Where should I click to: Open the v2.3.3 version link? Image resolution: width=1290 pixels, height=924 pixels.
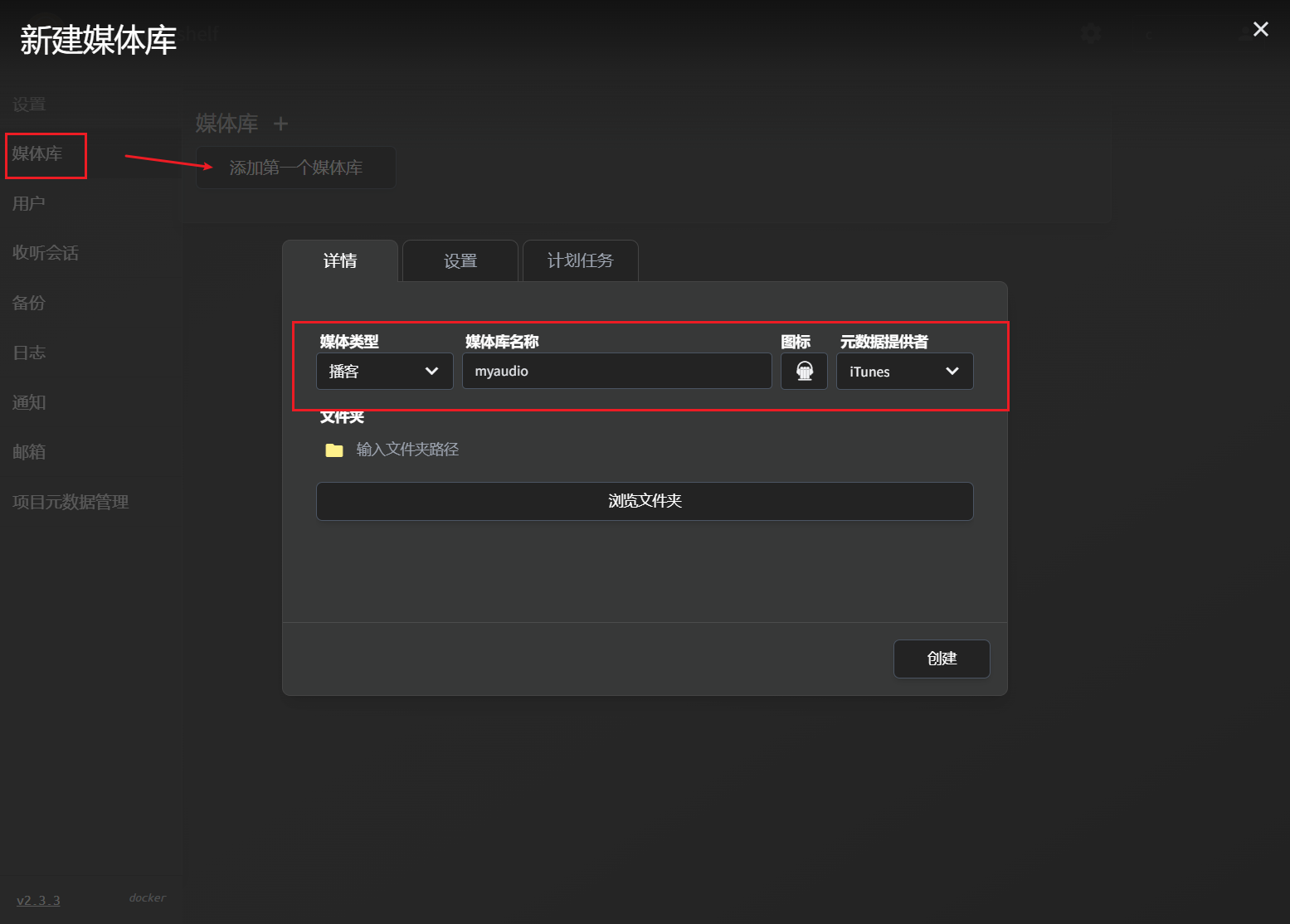coord(38,901)
